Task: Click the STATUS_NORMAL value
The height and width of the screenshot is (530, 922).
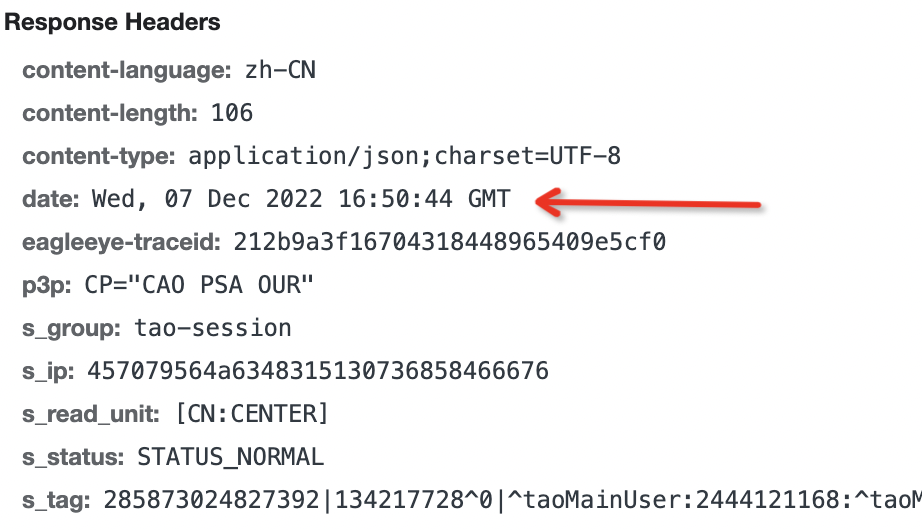Action: coord(230,458)
